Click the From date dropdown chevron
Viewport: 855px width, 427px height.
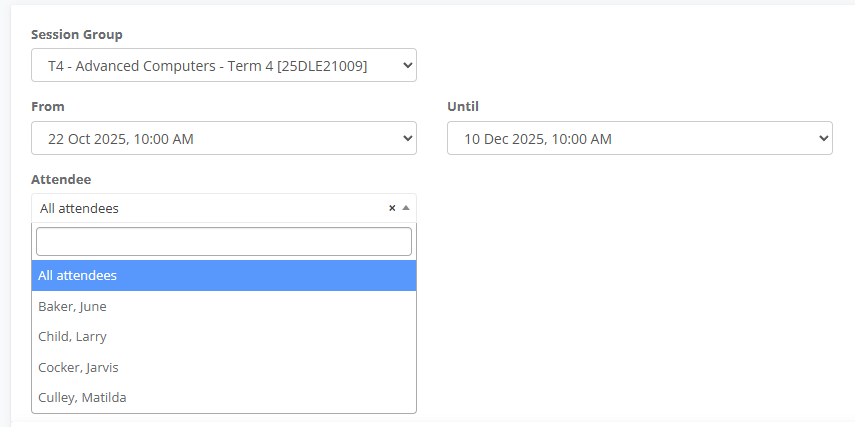coord(407,138)
